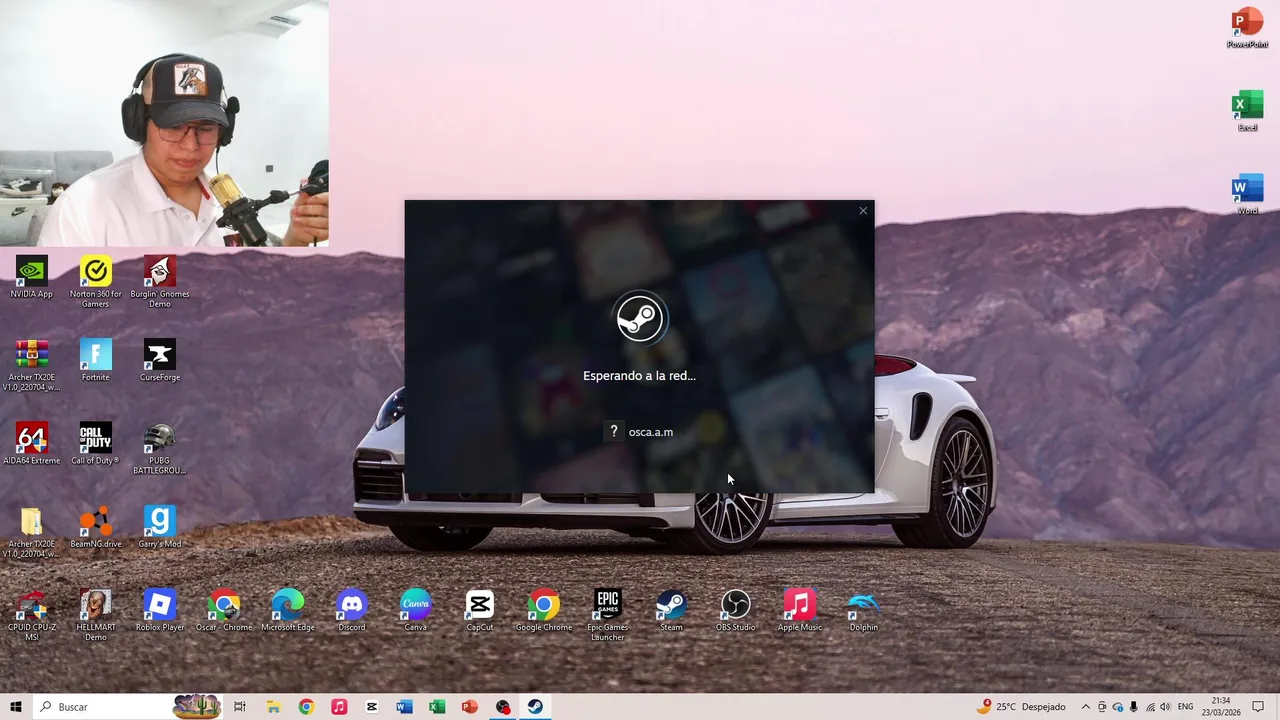Screen dimensions: 1280x720
Task: Open CPUID CPU-Z MSI shortcut
Action: pyautogui.click(x=31, y=615)
